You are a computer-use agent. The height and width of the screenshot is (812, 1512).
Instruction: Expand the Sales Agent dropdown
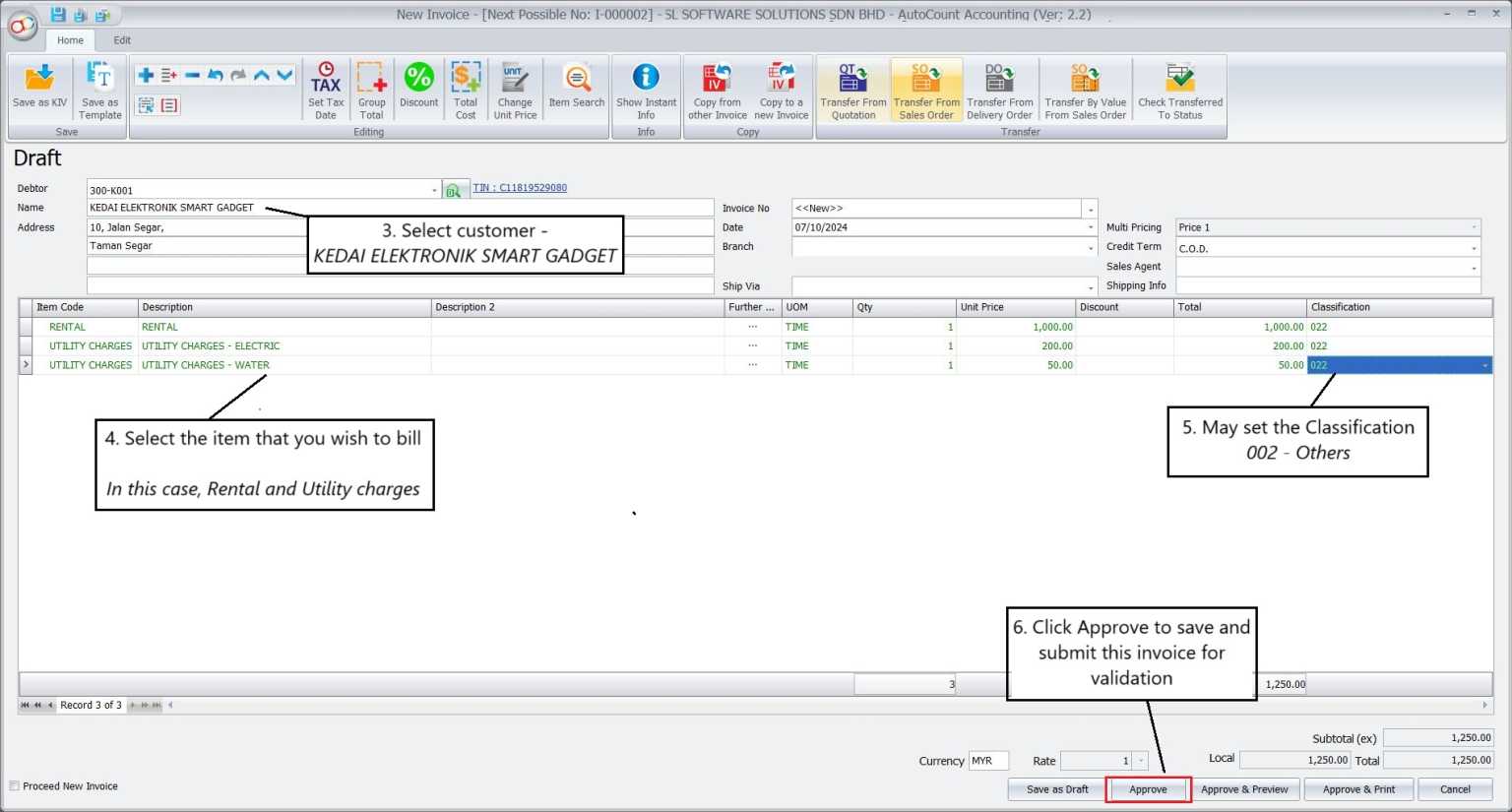coord(1474,268)
